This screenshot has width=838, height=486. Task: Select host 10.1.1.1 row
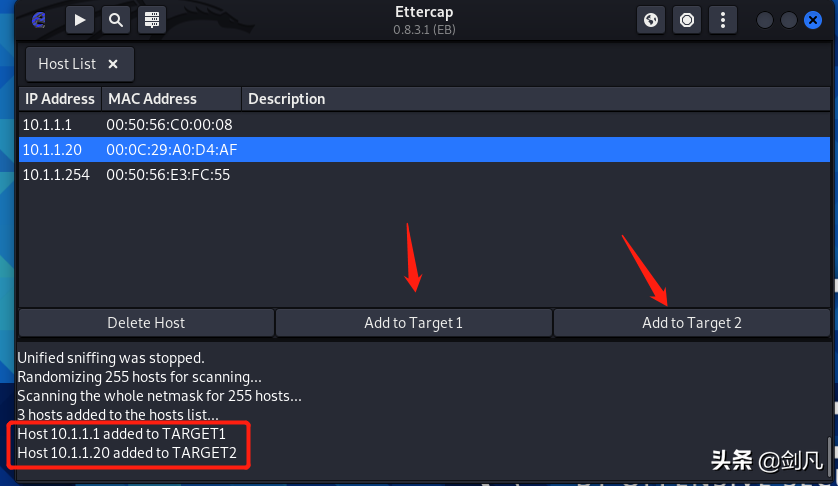[424, 125]
